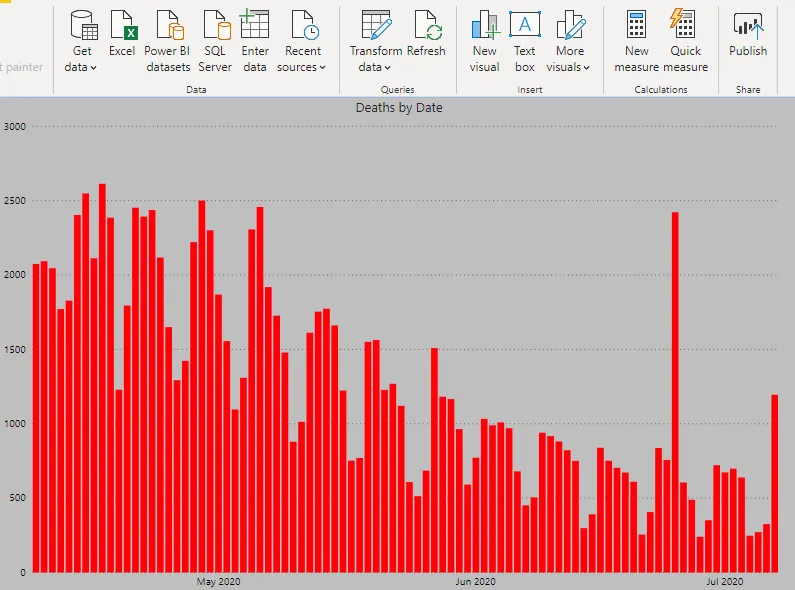
Task: Open More visuals icon
Action: [571, 25]
